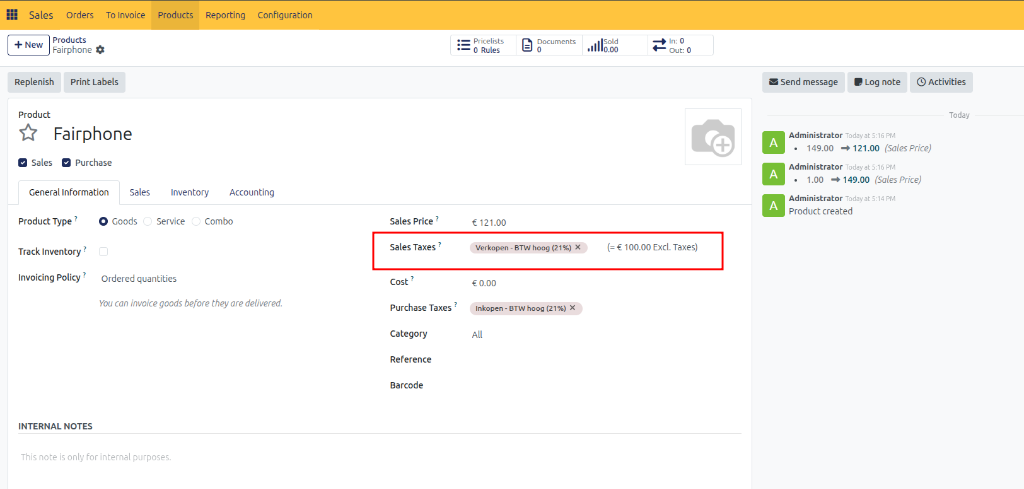The height and width of the screenshot is (489, 1024).
Task: Show help tooltip for Purchase Taxes
Action: point(456,305)
